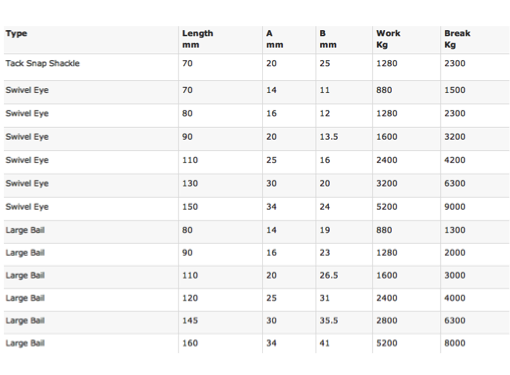This screenshot has width=510, height=375.
Task: Click the Type column header
Action: point(16,33)
